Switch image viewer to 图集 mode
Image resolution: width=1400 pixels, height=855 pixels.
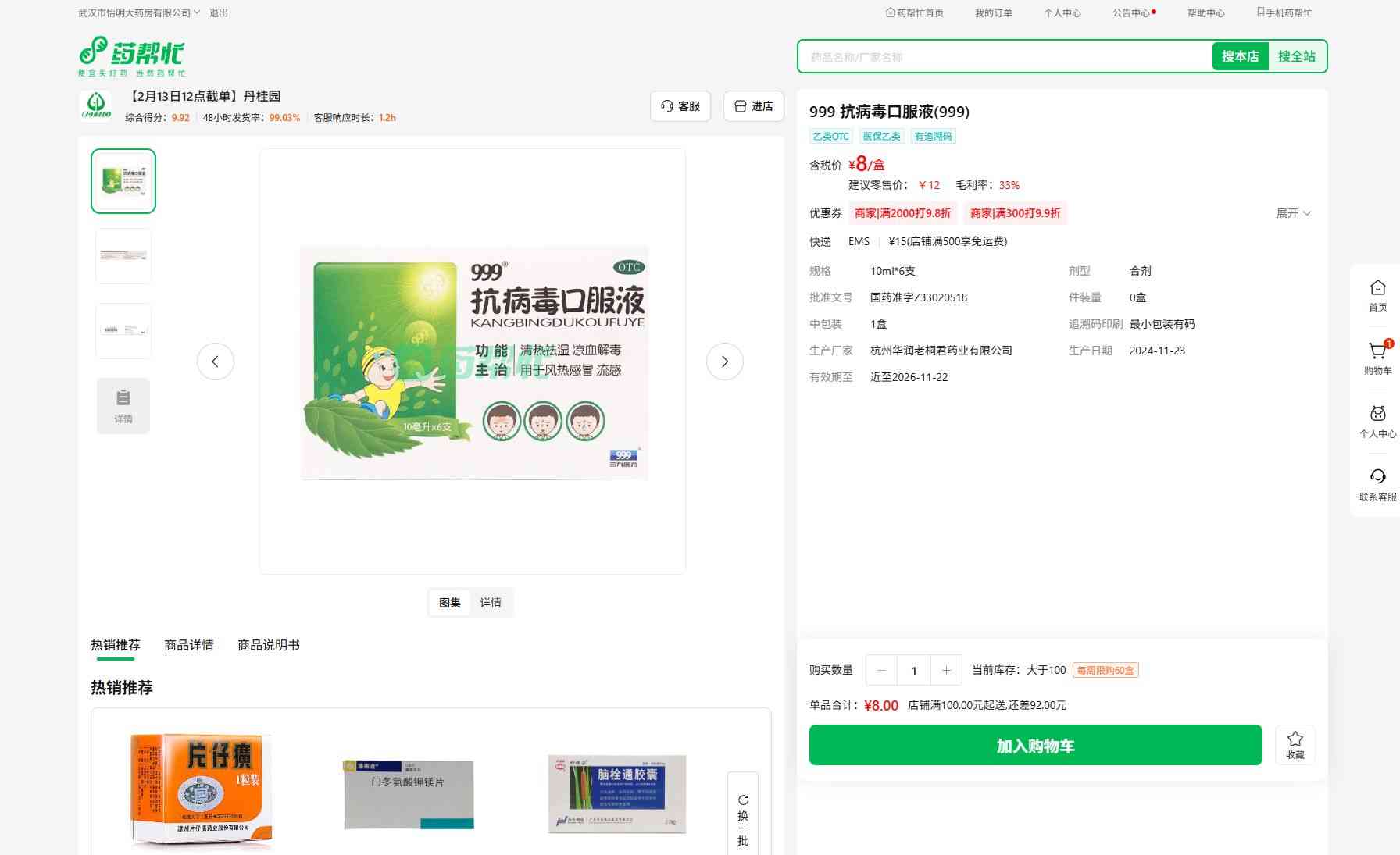click(450, 603)
